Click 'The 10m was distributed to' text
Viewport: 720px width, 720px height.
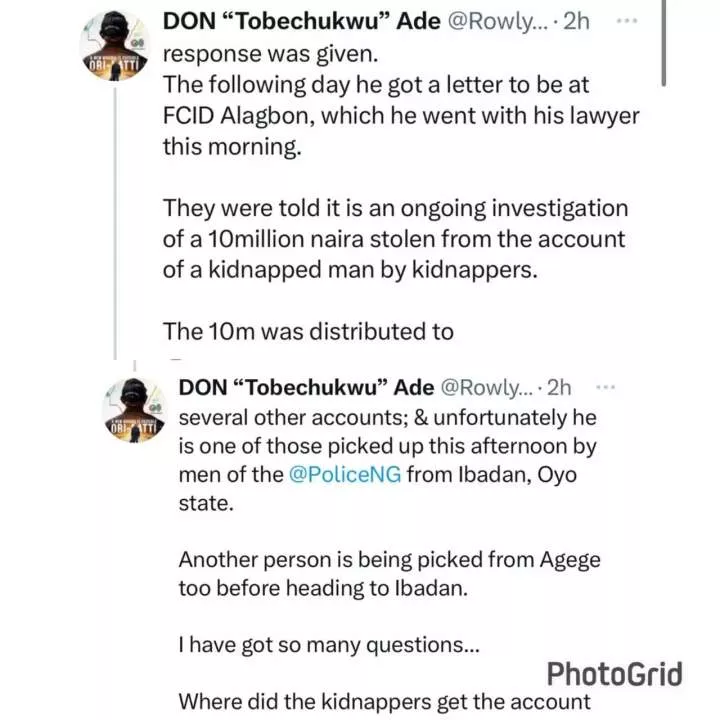point(308,331)
